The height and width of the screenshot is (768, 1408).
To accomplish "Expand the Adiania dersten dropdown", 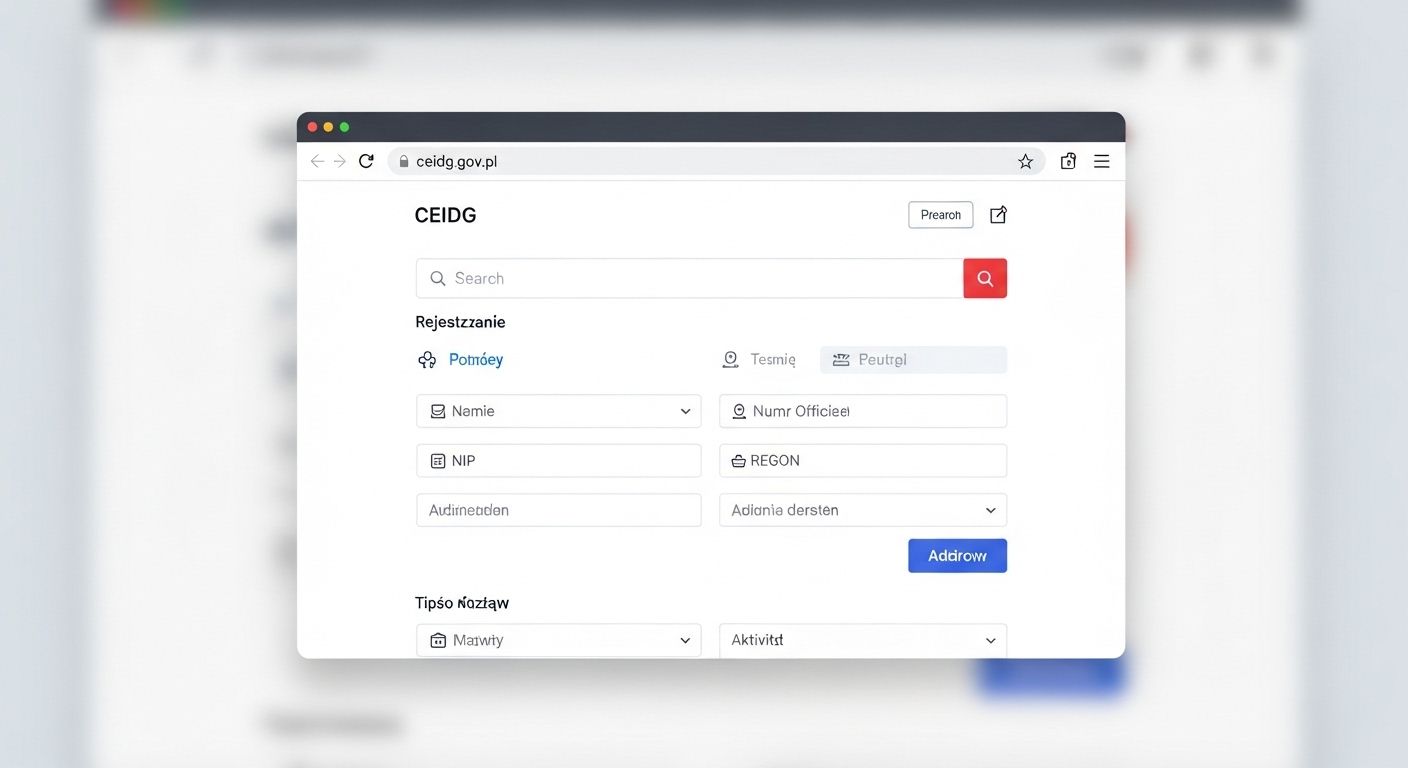I will [863, 510].
